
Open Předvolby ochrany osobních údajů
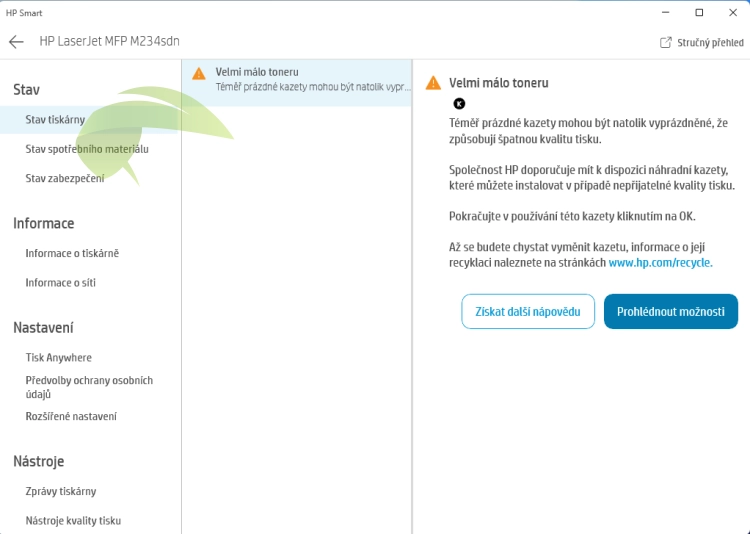(89, 387)
